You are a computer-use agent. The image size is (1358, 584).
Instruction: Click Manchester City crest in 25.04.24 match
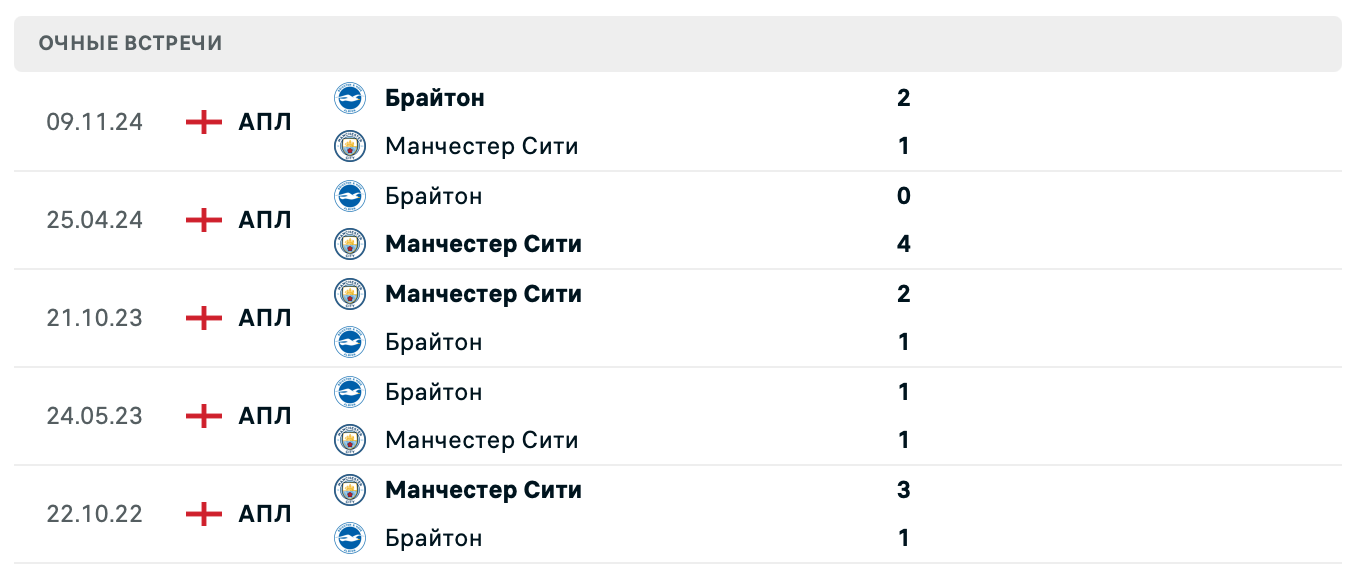click(350, 245)
